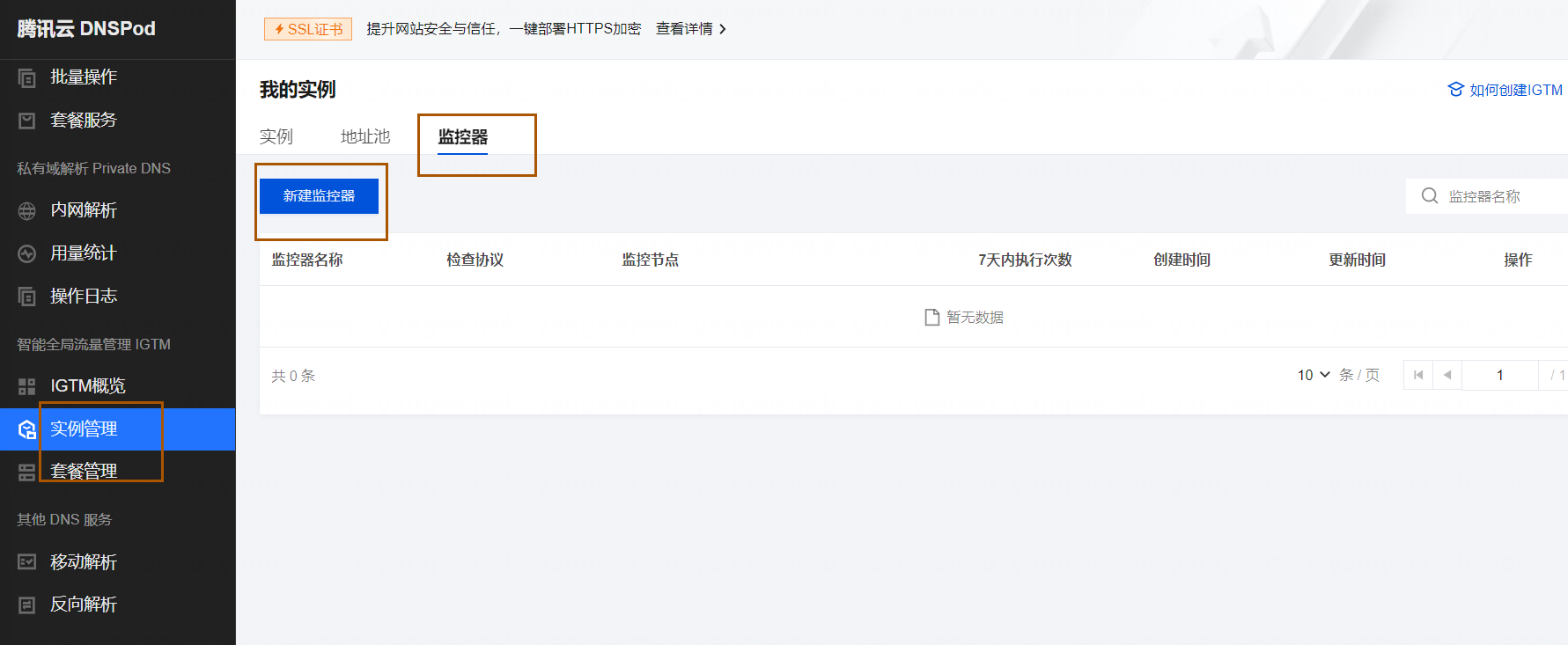This screenshot has width=1568, height=645.
Task: Click the 腾讯云 DNSPod logo
Action: click(86, 29)
